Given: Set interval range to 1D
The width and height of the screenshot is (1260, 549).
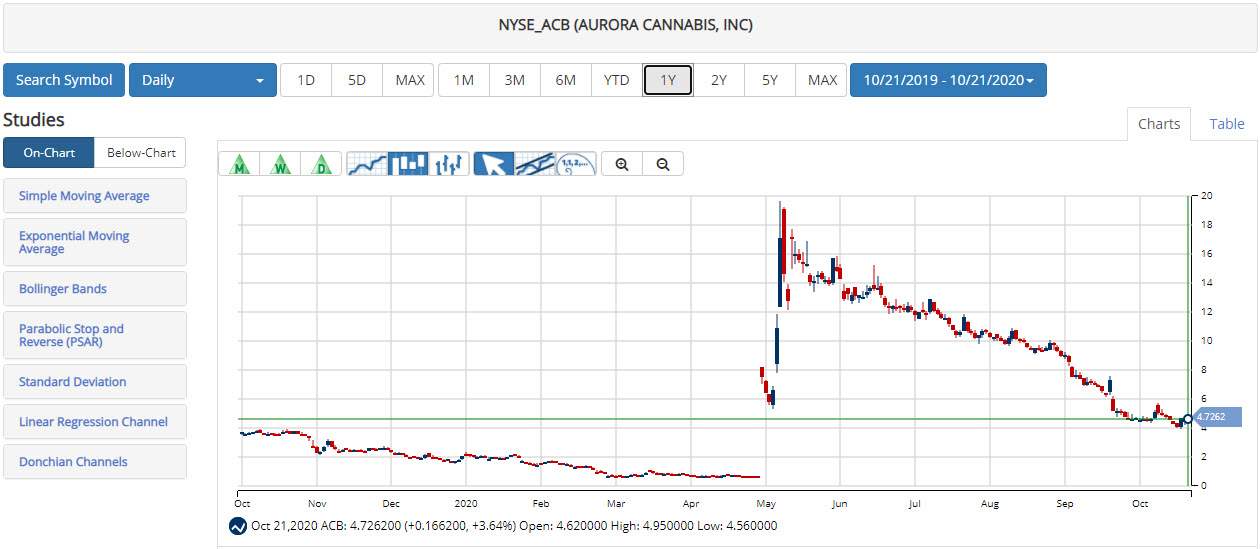Looking at the screenshot, I should [x=306, y=80].
